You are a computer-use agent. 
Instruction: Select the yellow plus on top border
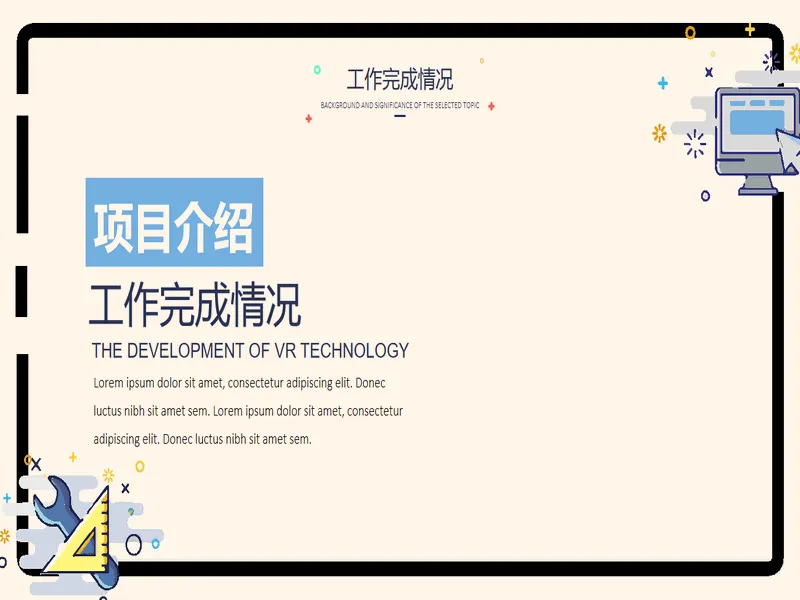click(749, 30)
